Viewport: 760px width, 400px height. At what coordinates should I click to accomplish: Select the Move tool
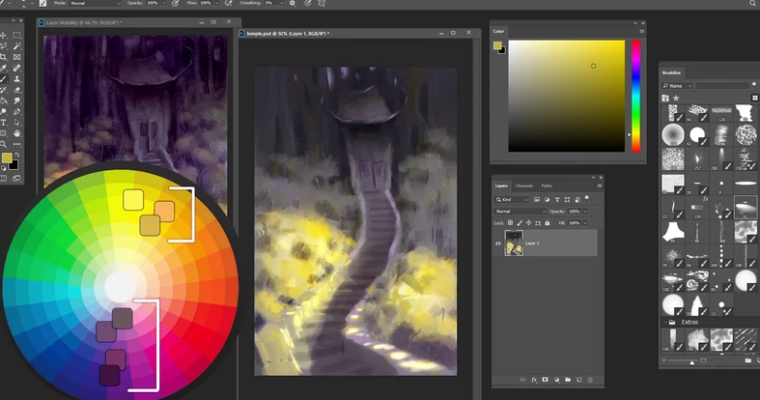[x=3, y=35]
